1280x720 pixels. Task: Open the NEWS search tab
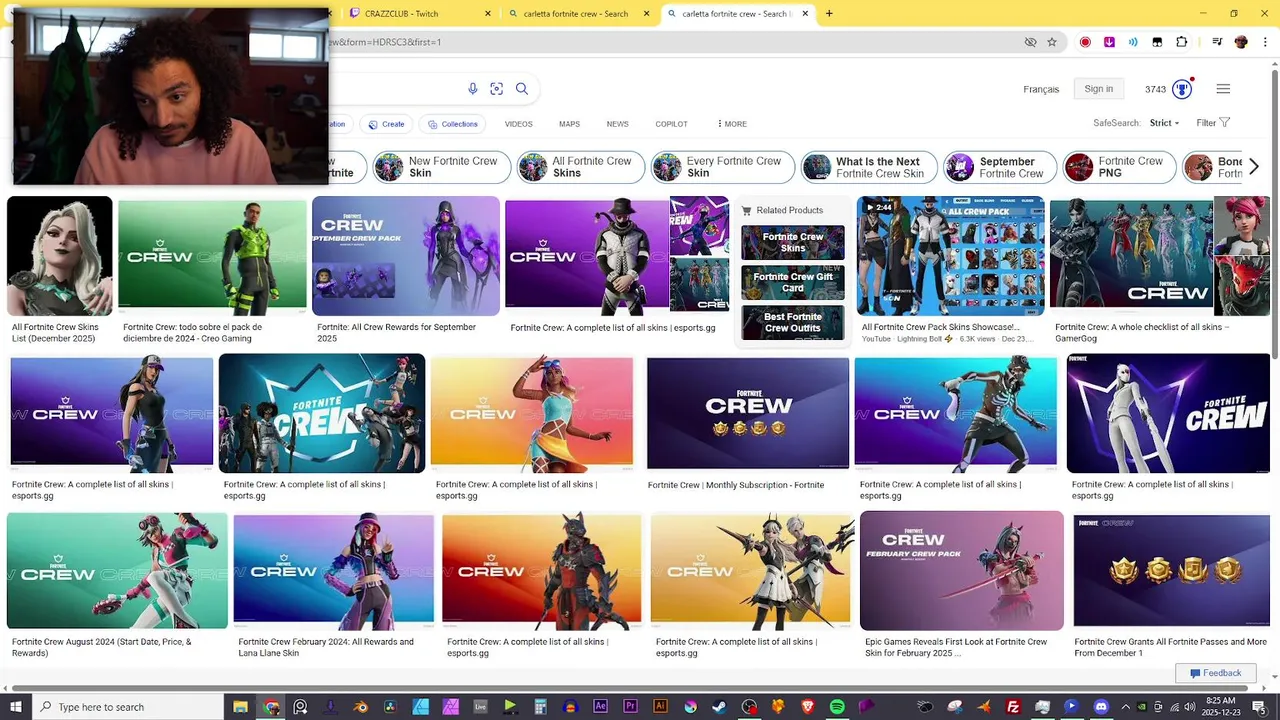pos(617,124)
